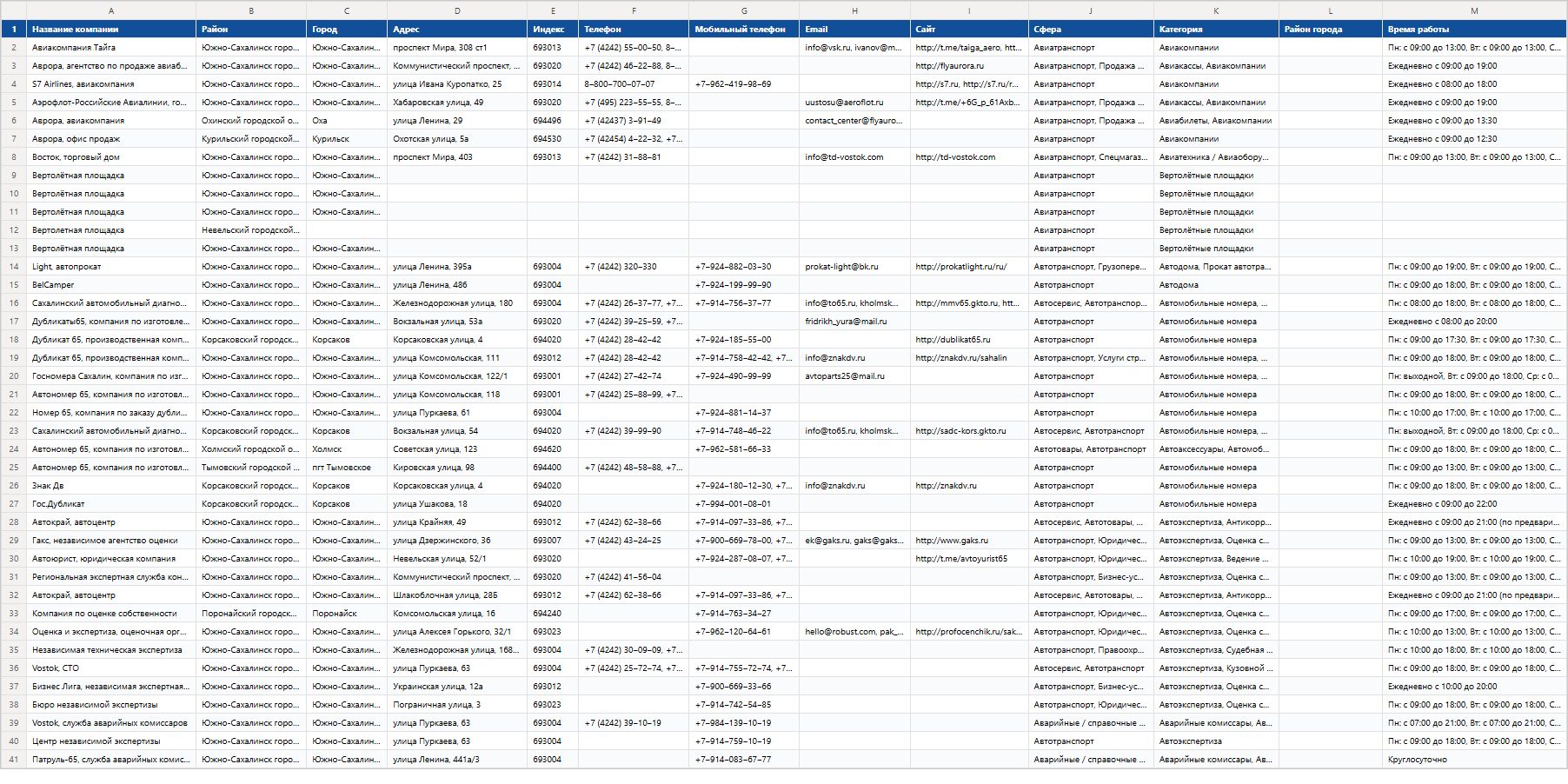This screenshot has width=1568, height=784.
Task: Select site cell "http://www.gaks.ru"
Action: 969,541
